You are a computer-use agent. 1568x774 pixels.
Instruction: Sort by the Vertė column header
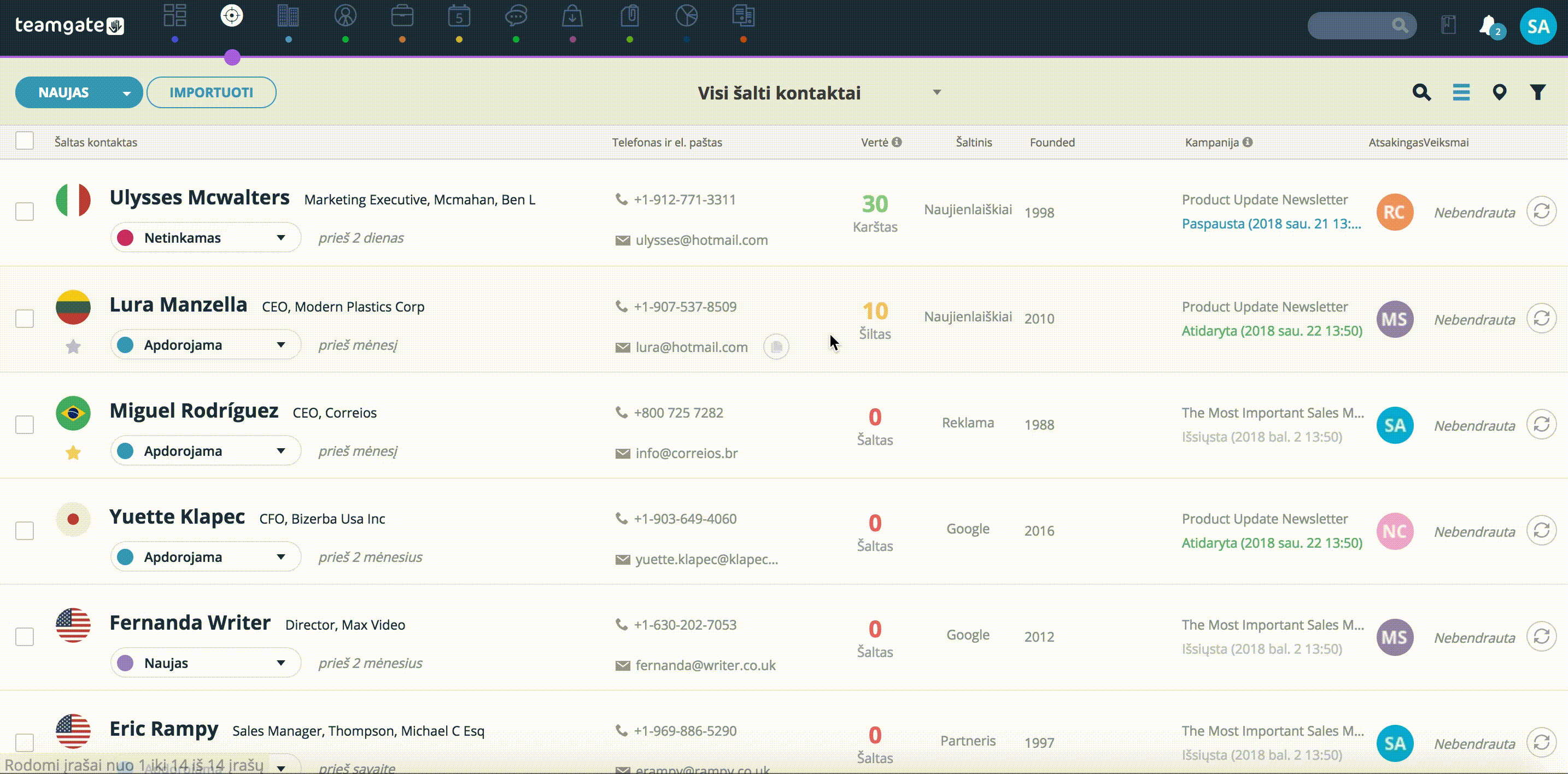tap(875, 142)
